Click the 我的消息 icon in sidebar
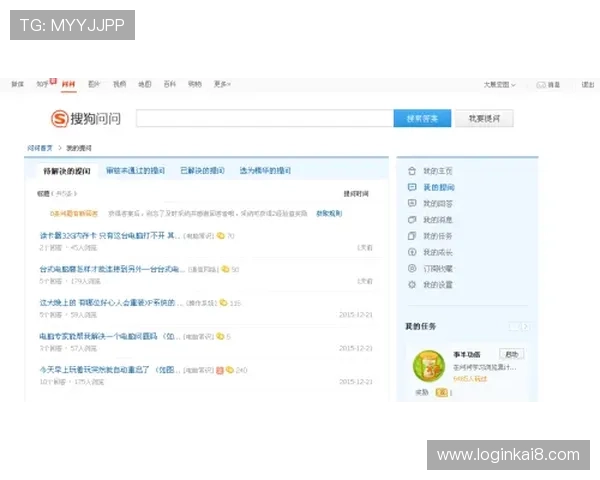Screen dimensions: 600x480 [412, 220]
